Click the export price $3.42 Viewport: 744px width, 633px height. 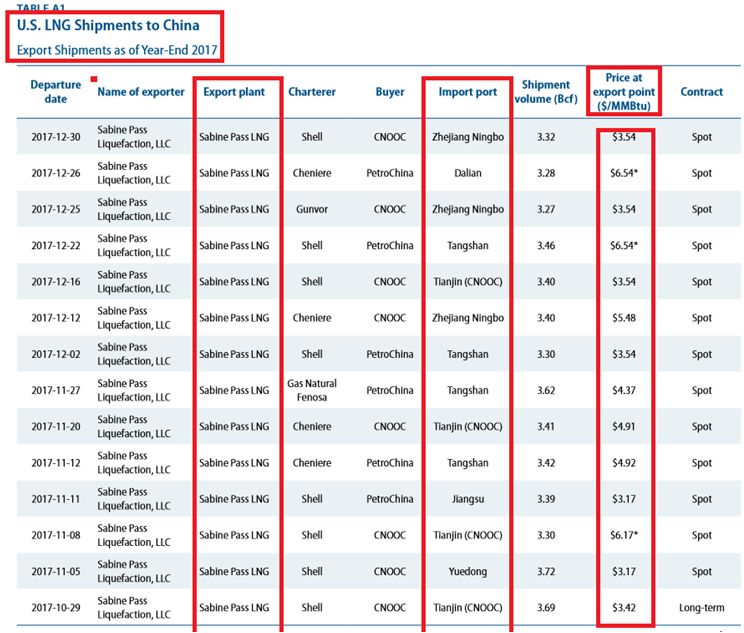624,608
